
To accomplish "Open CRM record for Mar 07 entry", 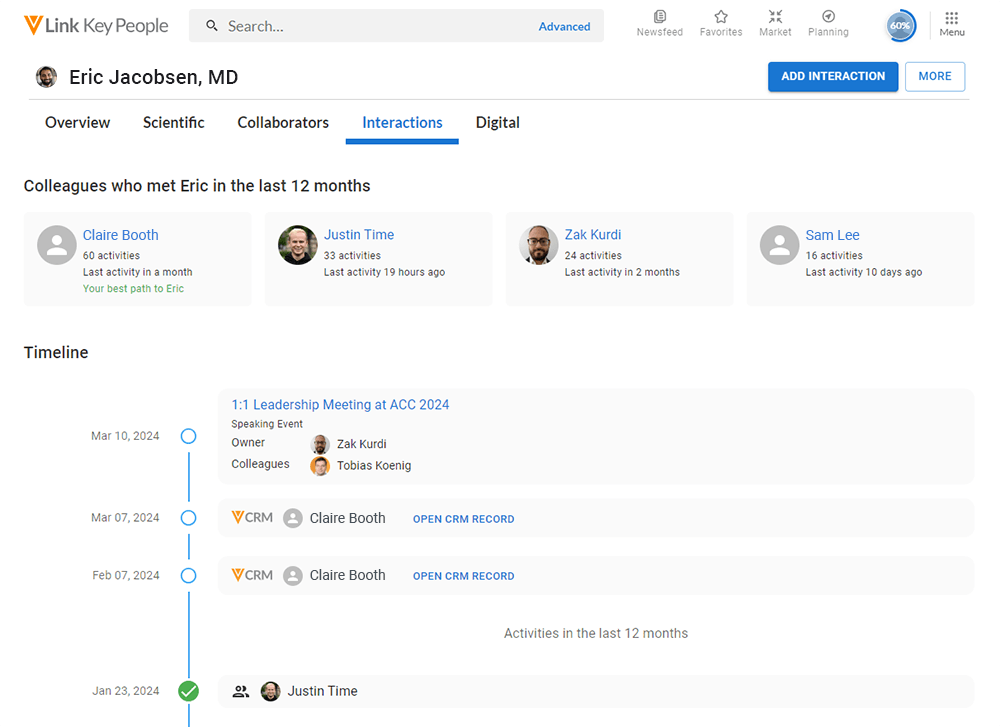I will pyautogui.click(x=463, y=519).
